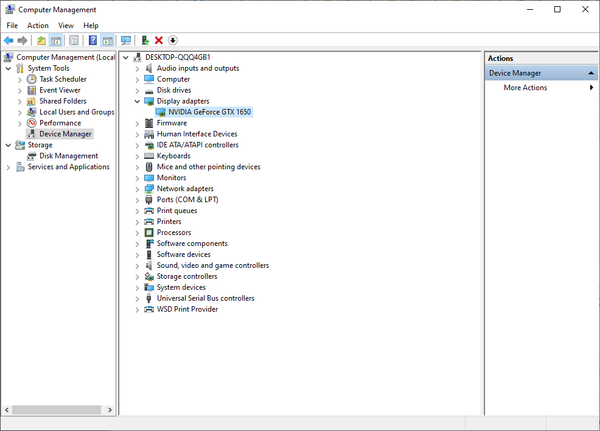Click the Scan for hardware changes icon
The width and height of the screenshot is (600, 431).
126,40
